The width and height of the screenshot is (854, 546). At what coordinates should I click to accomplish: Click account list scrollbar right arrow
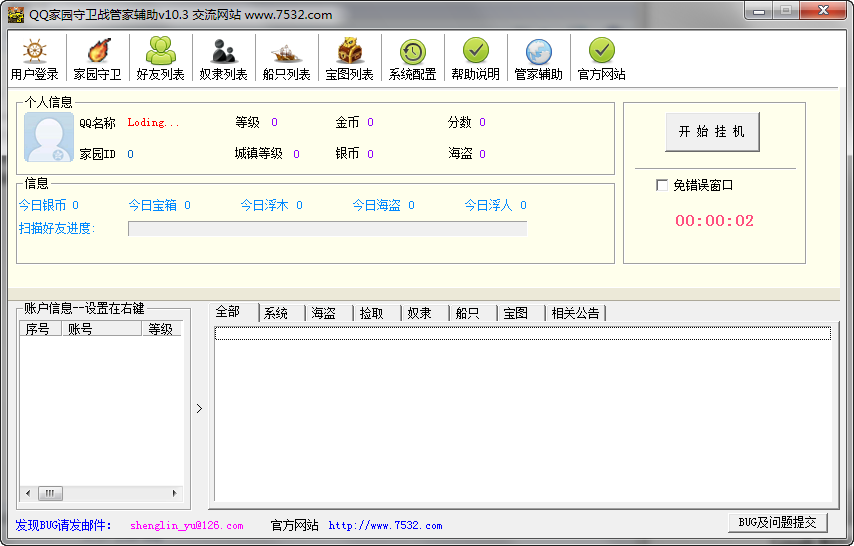pyautogui.click(x=174, y=494)
